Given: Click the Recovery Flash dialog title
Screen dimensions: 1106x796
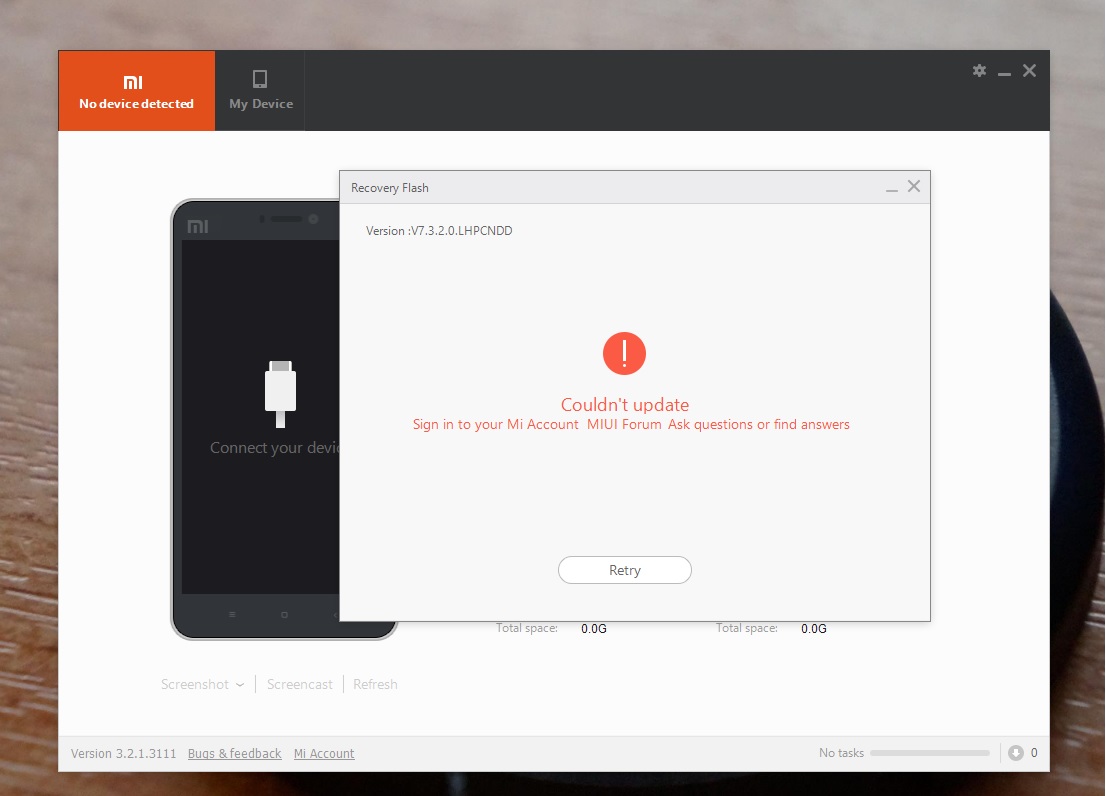Looking at the screenshot, I should [389, 188].
